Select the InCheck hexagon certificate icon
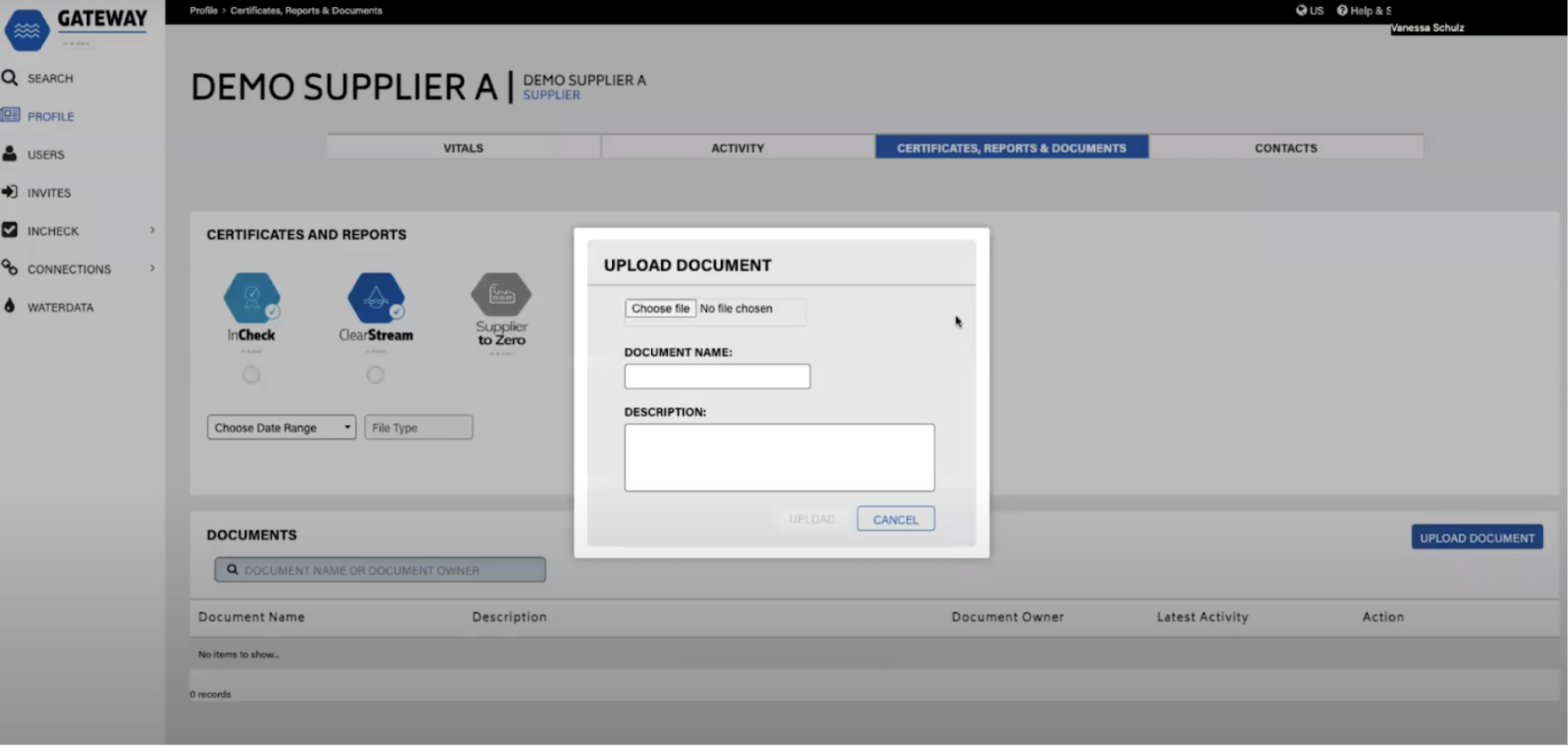Image resolution: width=1568 pixels, height=746 pixels. tap(252, 298)
